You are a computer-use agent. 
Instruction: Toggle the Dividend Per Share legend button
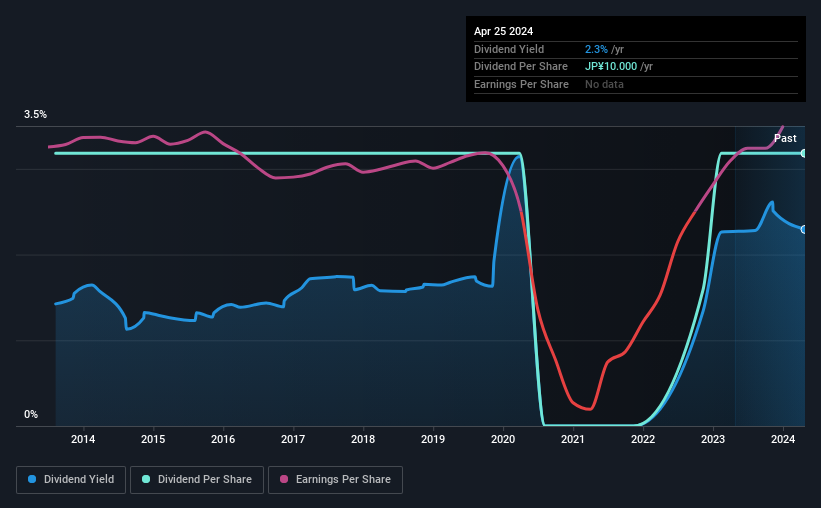[x=197, y=480]
